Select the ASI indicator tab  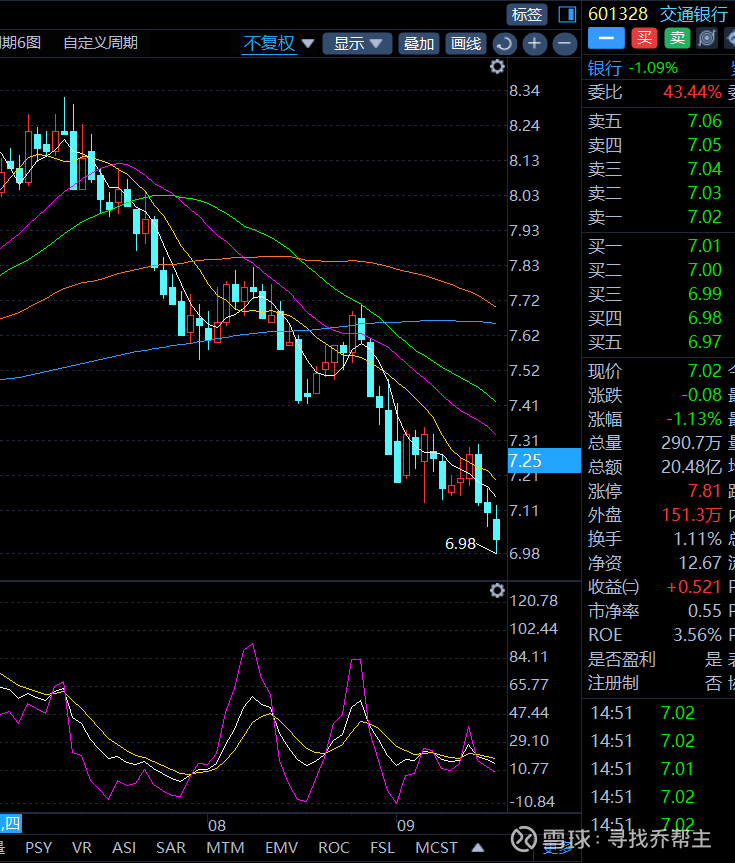coord(124,848)
